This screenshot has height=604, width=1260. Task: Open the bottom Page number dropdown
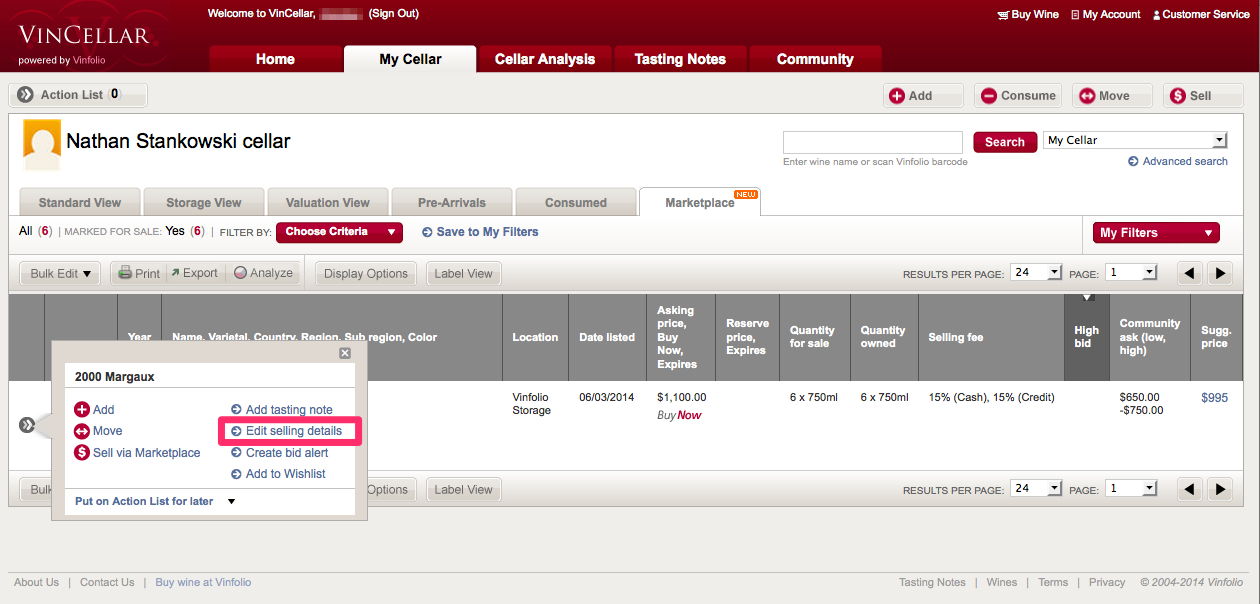click(x=1133, y=488)
